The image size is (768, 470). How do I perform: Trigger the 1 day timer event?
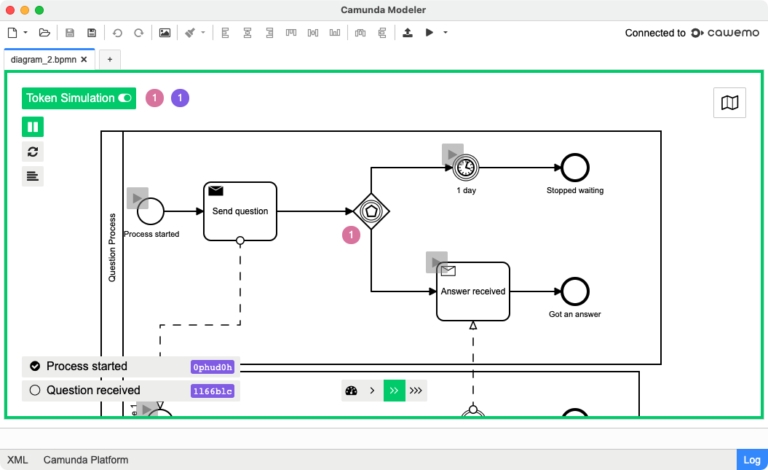tap(452, 154)
